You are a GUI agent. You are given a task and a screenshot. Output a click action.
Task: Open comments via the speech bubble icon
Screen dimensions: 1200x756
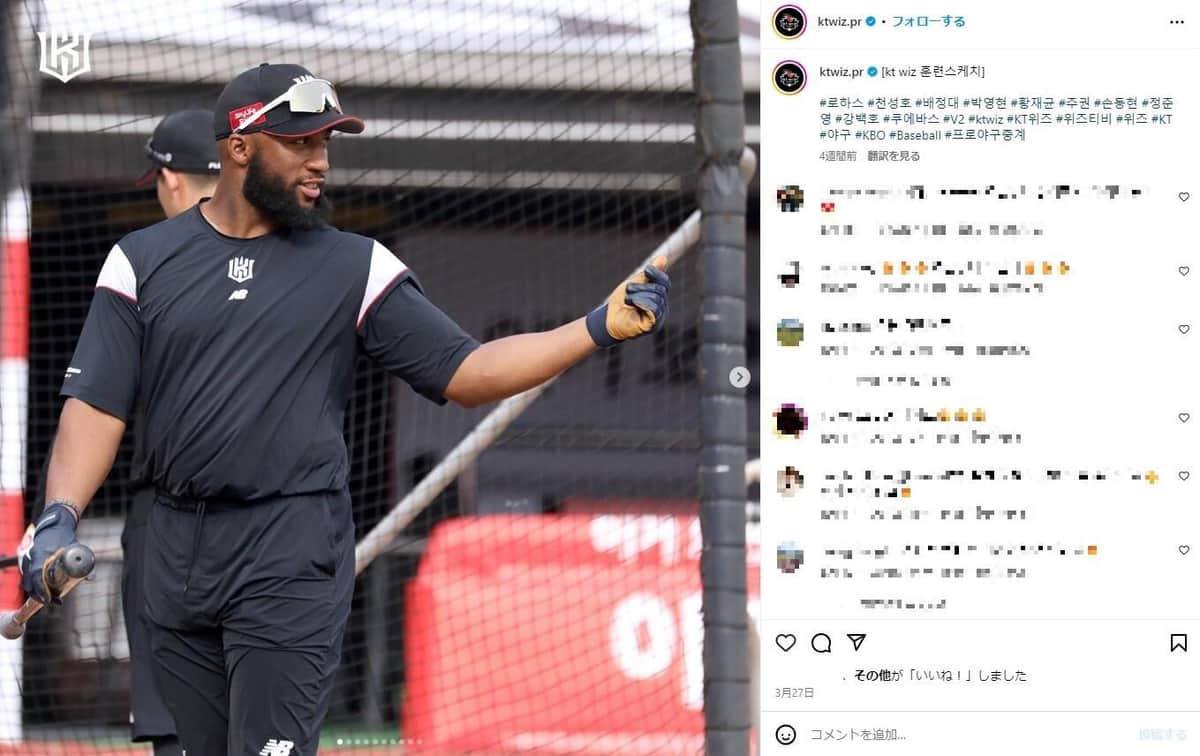click(x=821, y=643)
